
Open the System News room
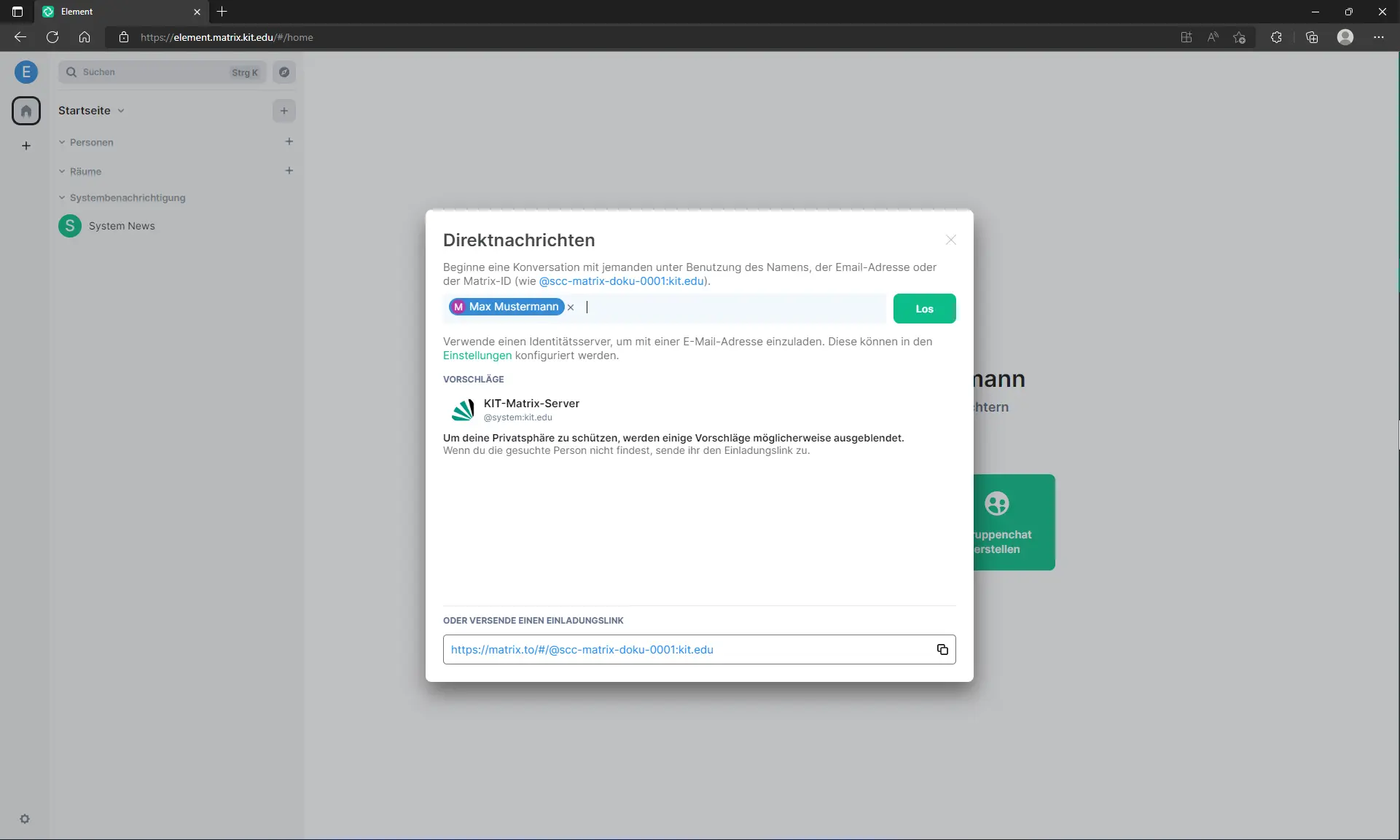tap(121, 226)
